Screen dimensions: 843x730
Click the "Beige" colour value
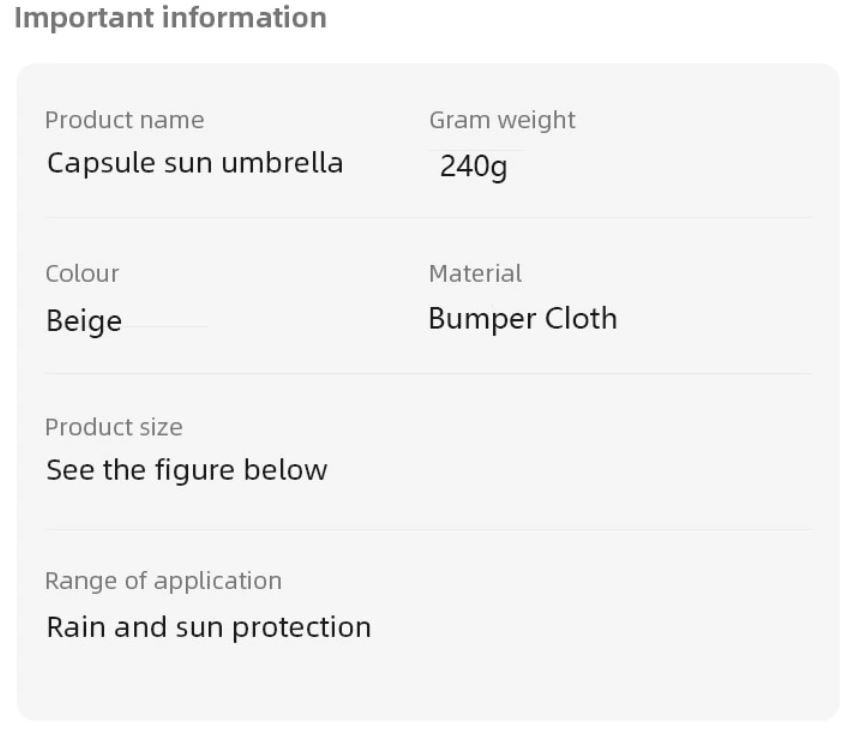tap(84, 321)
